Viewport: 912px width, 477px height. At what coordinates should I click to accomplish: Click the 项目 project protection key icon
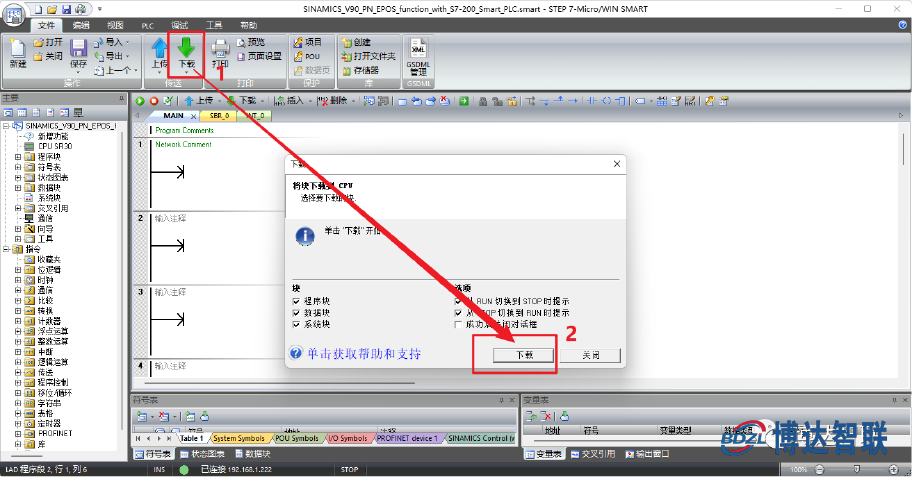point(298,42)
